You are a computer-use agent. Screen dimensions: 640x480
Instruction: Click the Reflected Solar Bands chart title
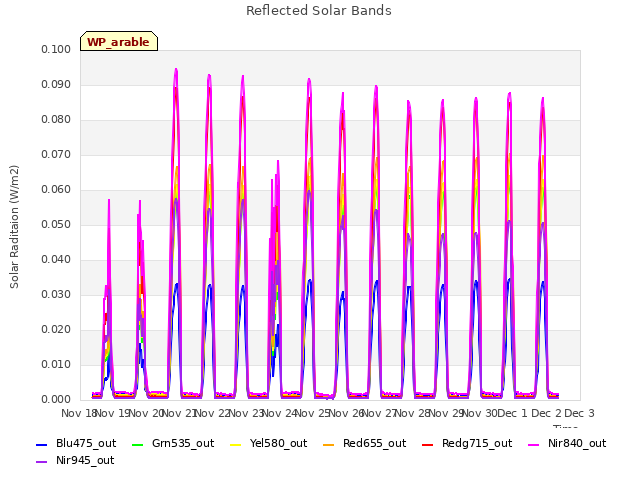click(x=319, y=11)
